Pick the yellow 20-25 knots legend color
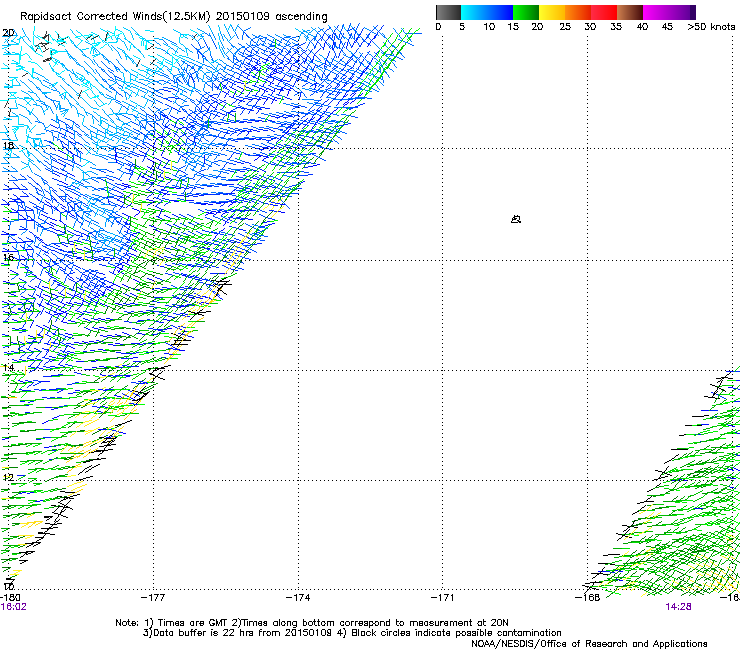This screenshot has width=740, height=650. click(x=552, y=12)
